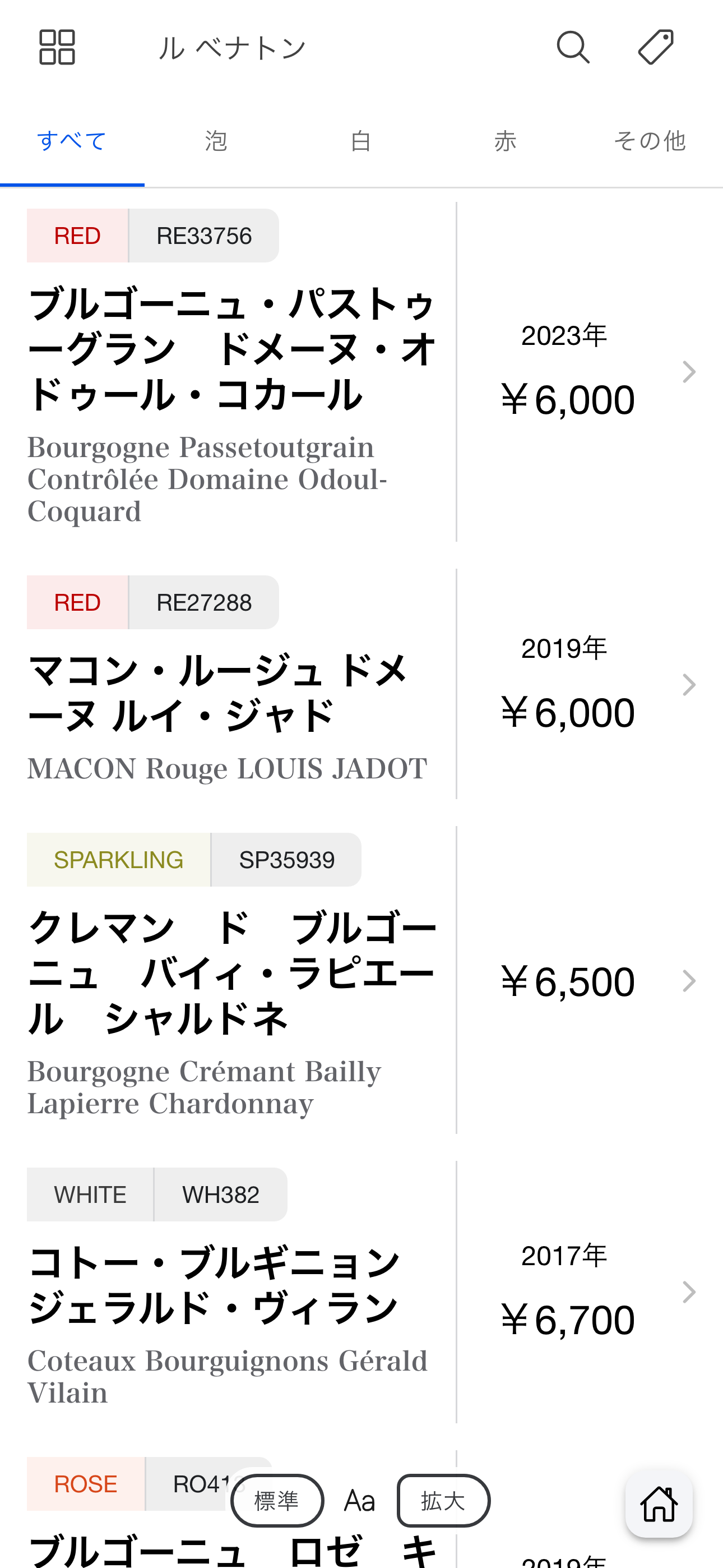Switch to the 泡 tab

click(216, 141)
